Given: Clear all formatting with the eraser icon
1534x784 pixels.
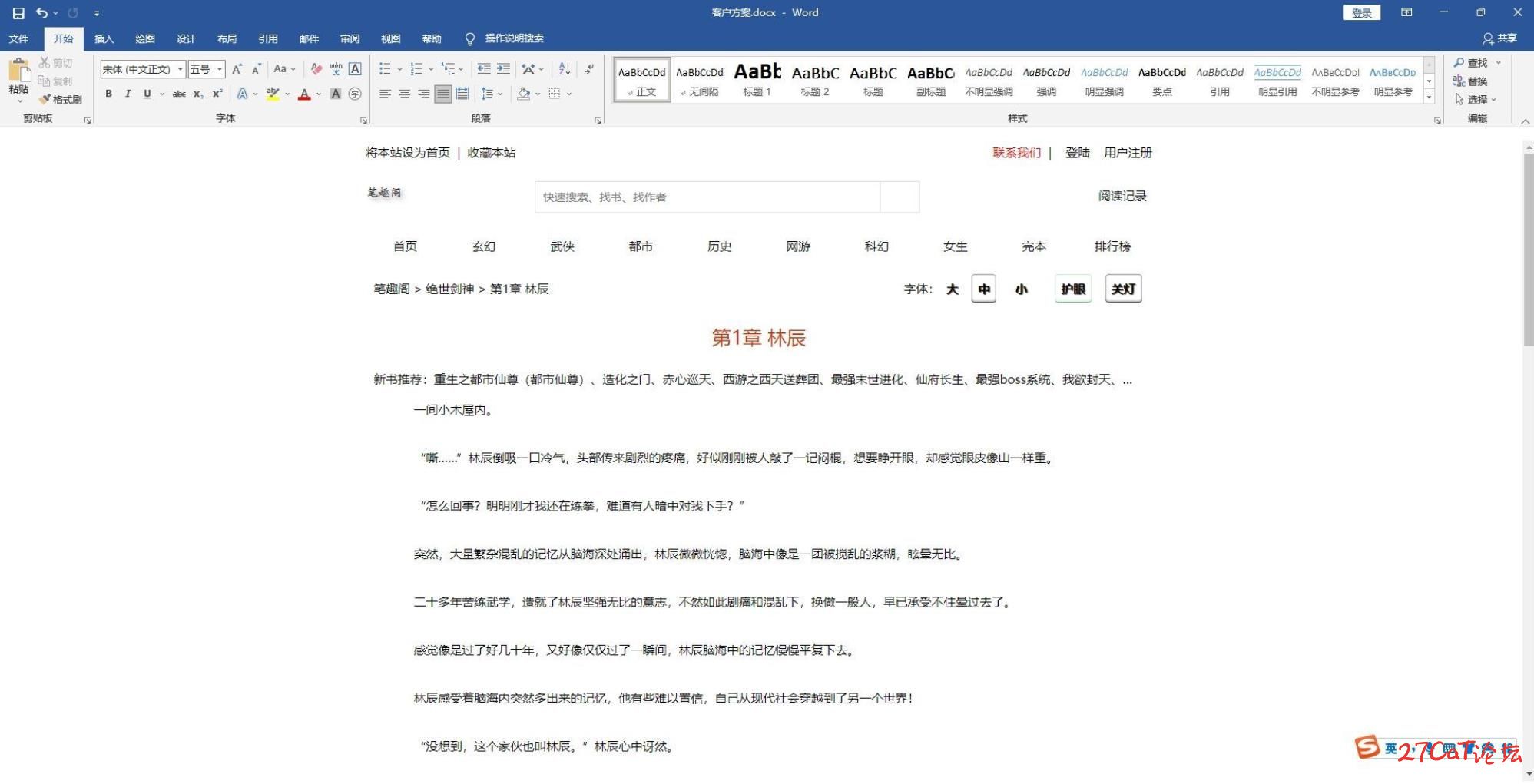Looking at the screenshot, I should 316,69.
